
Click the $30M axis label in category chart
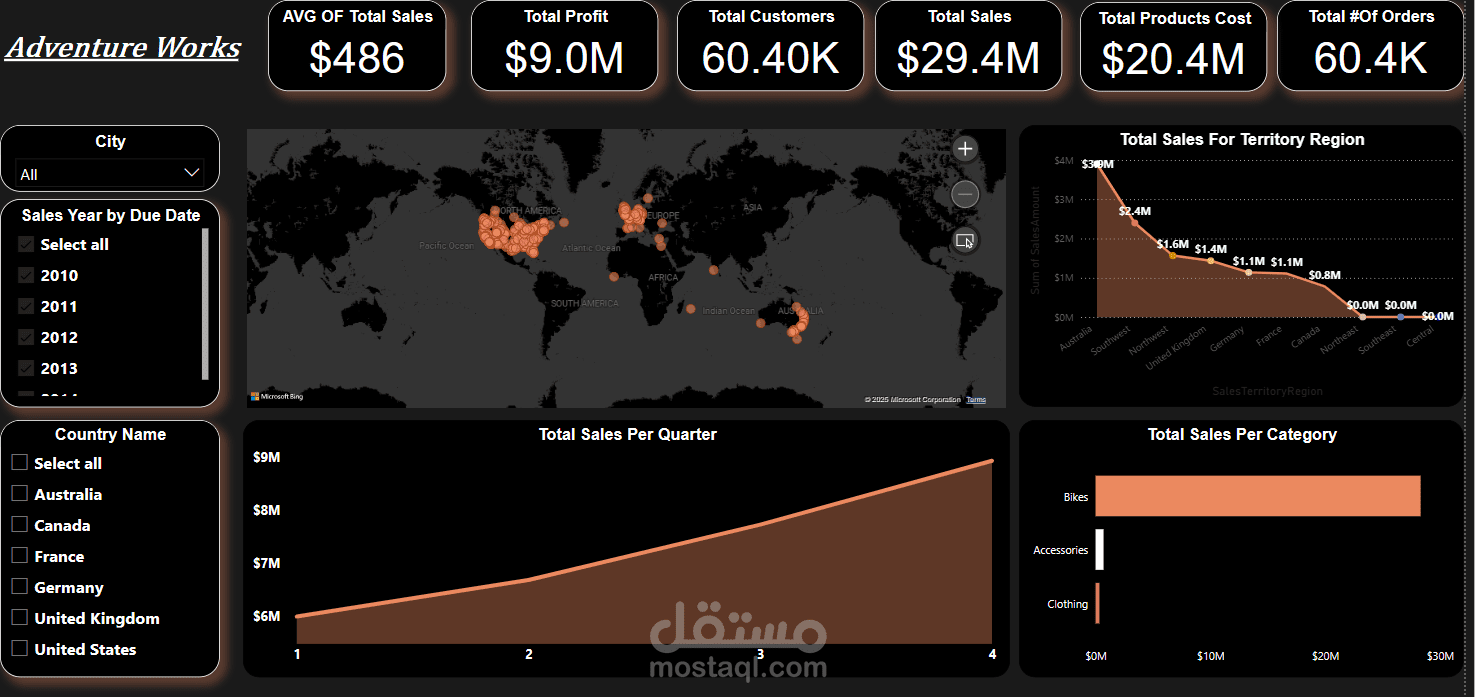(1440, 656)
